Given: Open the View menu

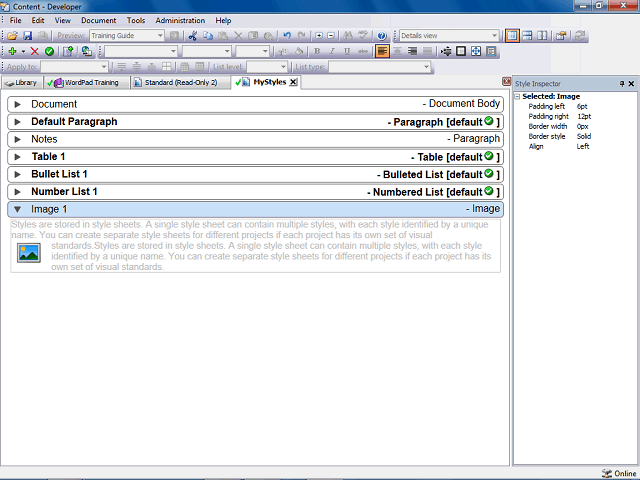Looking at the screenshot, I should click(x=62, y=20).
